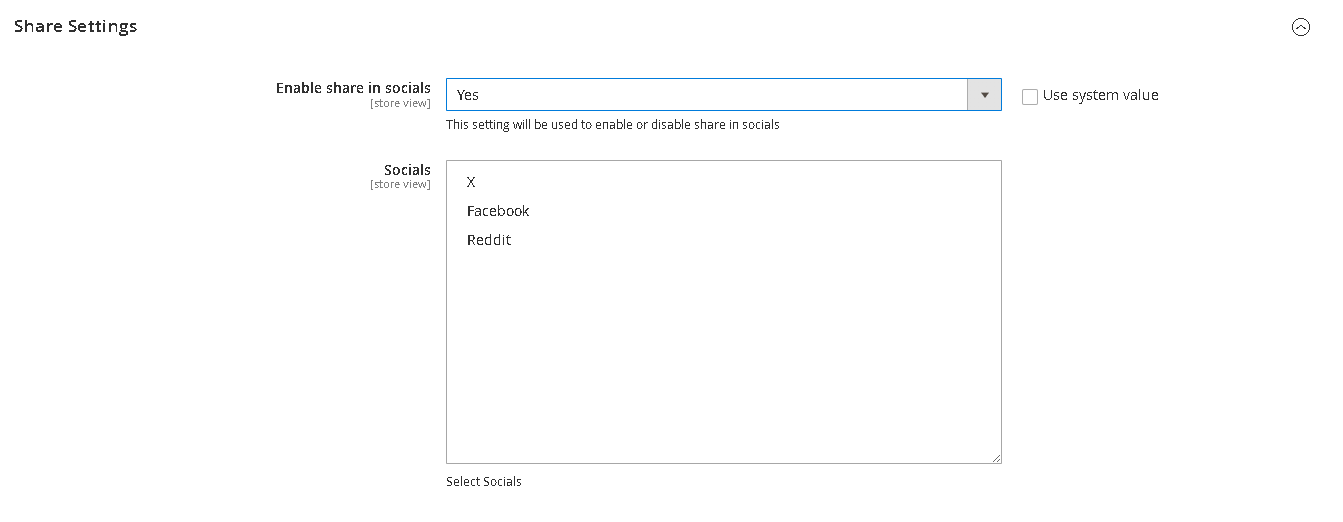Click the share in socials description note
The image size is (1343, 522).
coord(612,125)
